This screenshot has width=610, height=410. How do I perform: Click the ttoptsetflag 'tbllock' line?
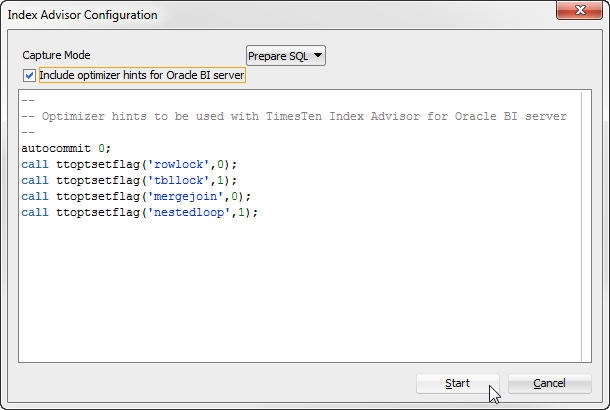(x=129, y=180)
